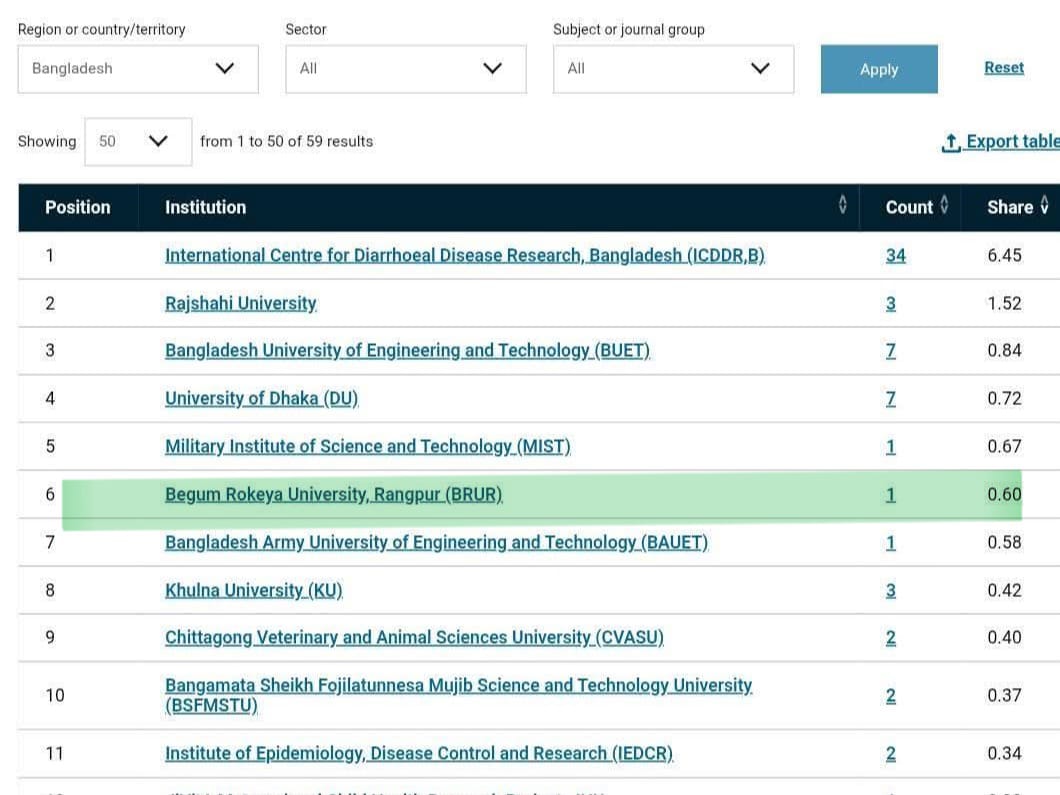Open the BUET institution link
The height and width of the screenshot is (795, 1060).
point(408,351)
